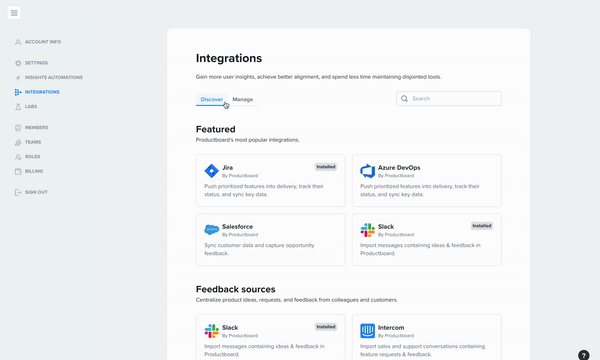Image resolution: width=600 pixels, height=360 pixels.
Task: Click Installed badge on Featured Slack
Action: point(482,226)
